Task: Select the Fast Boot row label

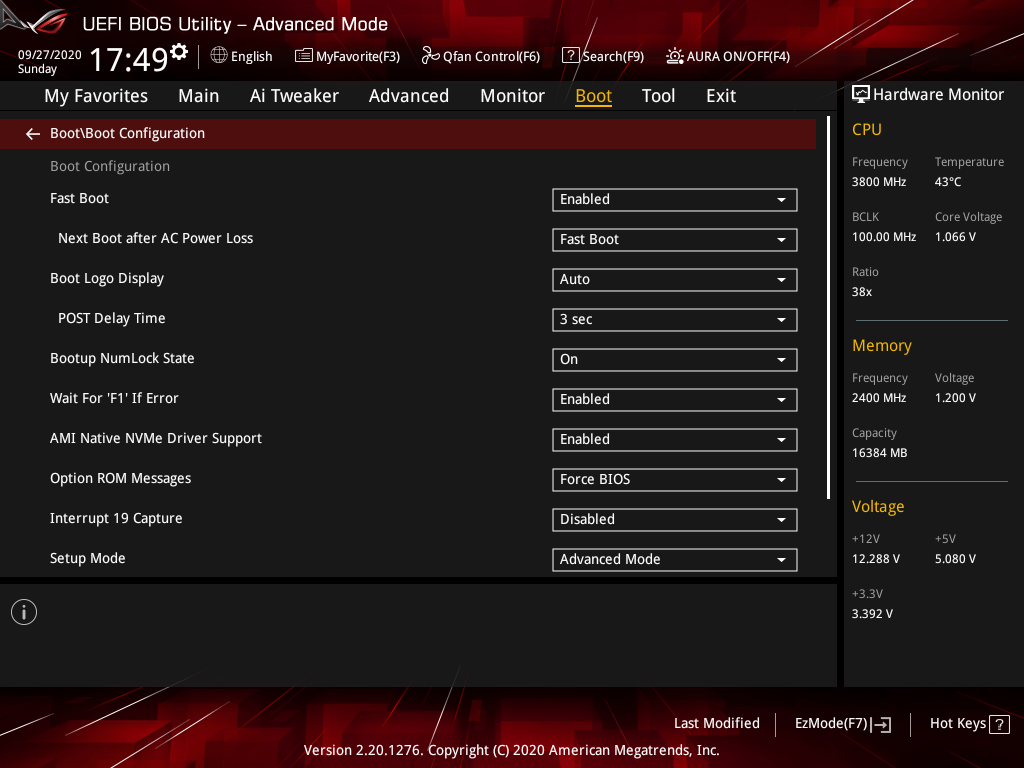Action: point(79,198)
